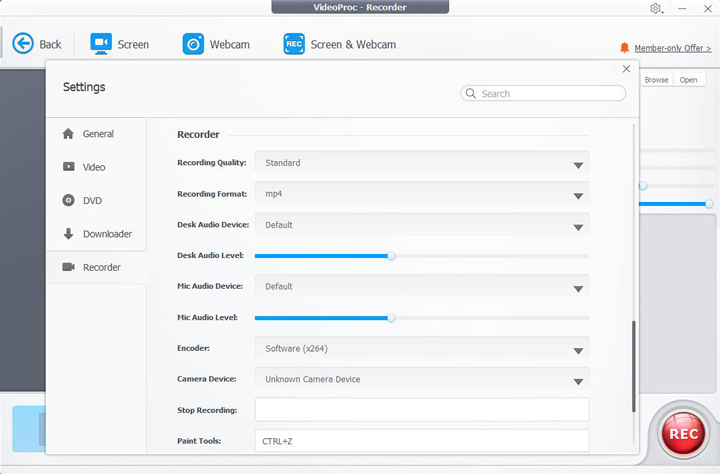
Task: Expand the Mic Audio Device dropdown
Action: 422,286
